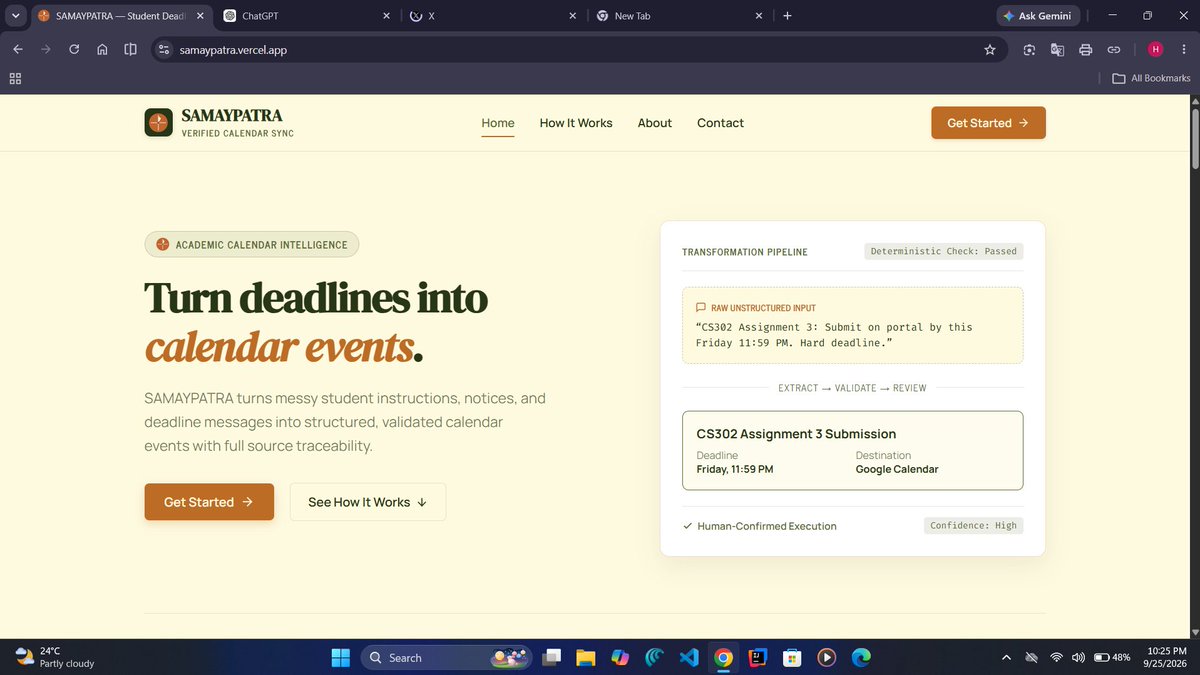Open the About nav link

pos(655,123)
